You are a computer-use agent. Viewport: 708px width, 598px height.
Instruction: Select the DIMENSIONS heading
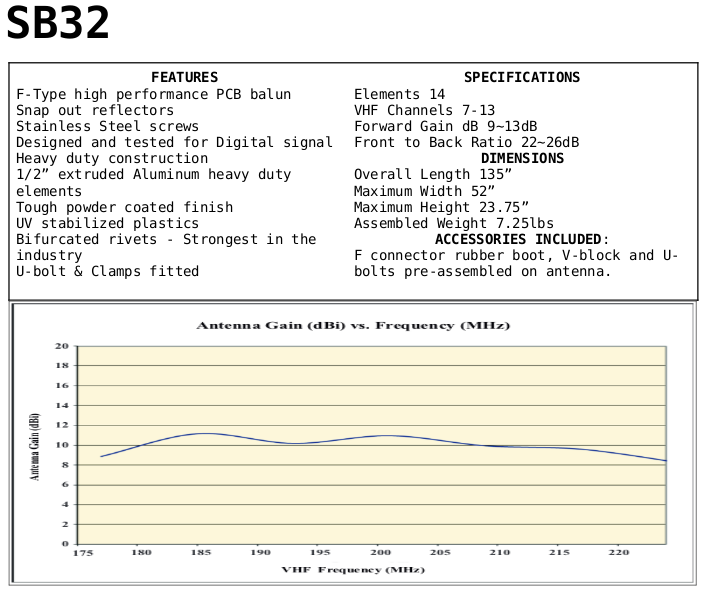pyautogui.click(x=521, y=158)
